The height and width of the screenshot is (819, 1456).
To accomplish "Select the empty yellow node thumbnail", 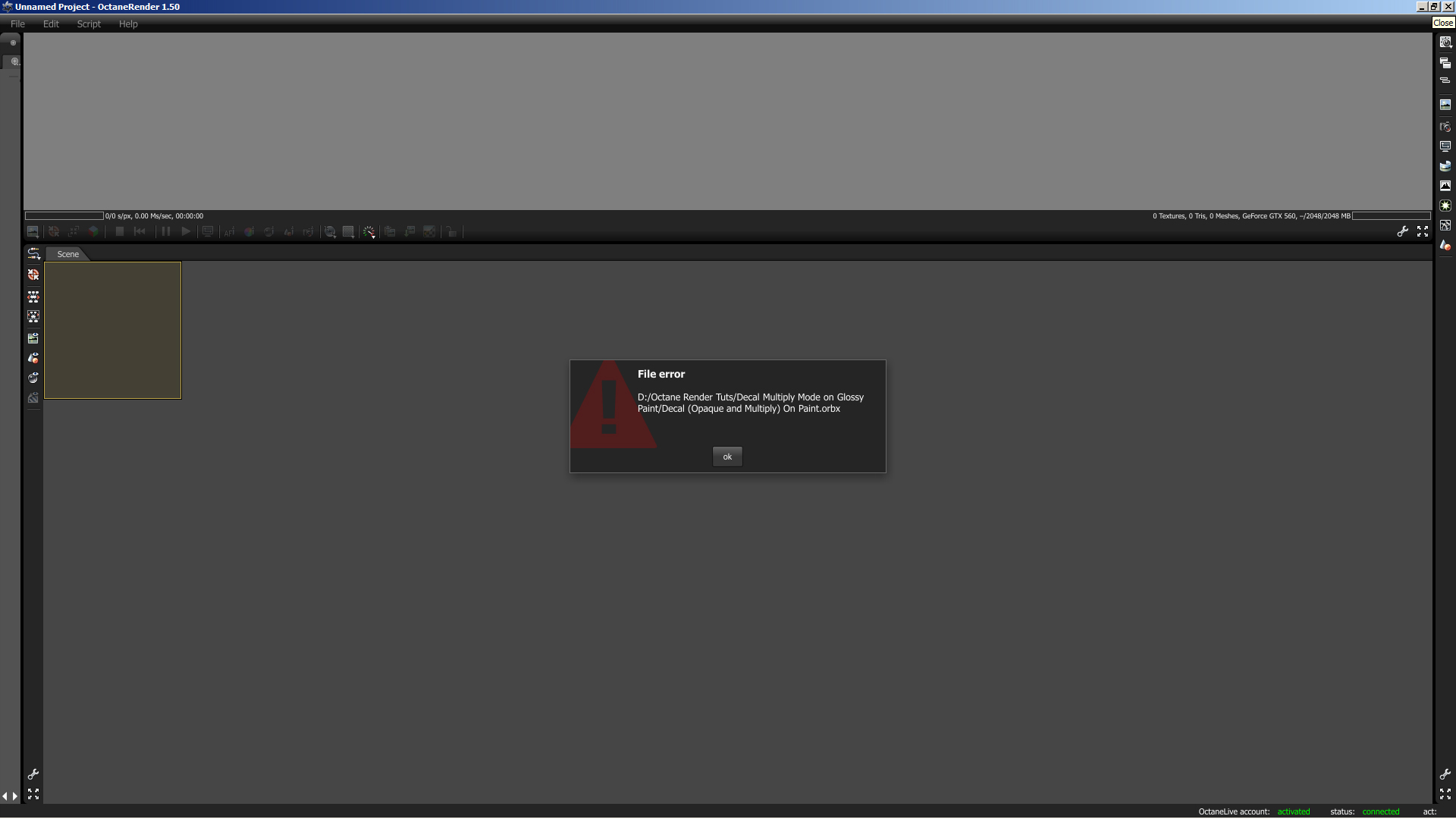I will 113,330.
